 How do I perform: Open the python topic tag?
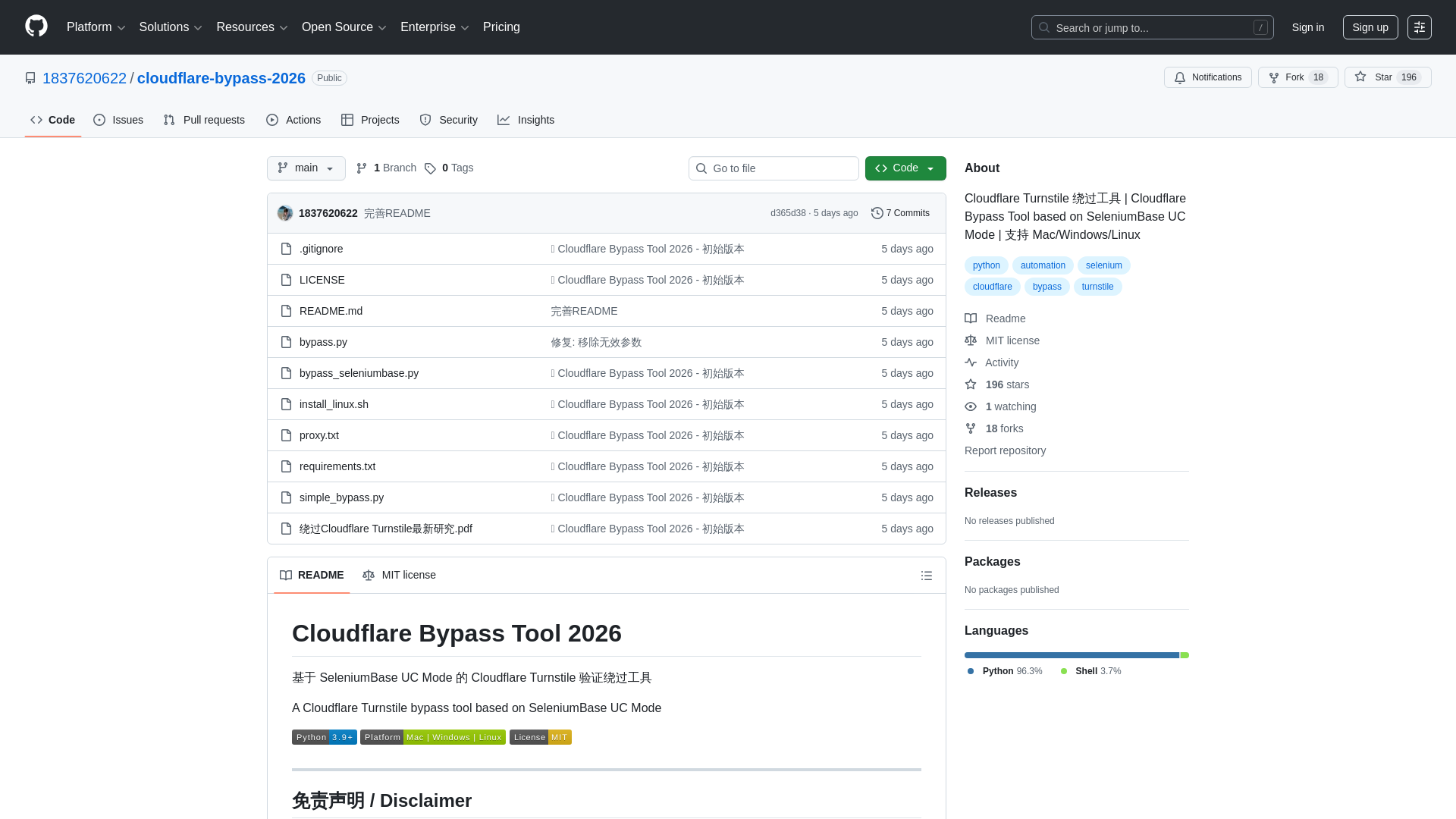(985, 265)
